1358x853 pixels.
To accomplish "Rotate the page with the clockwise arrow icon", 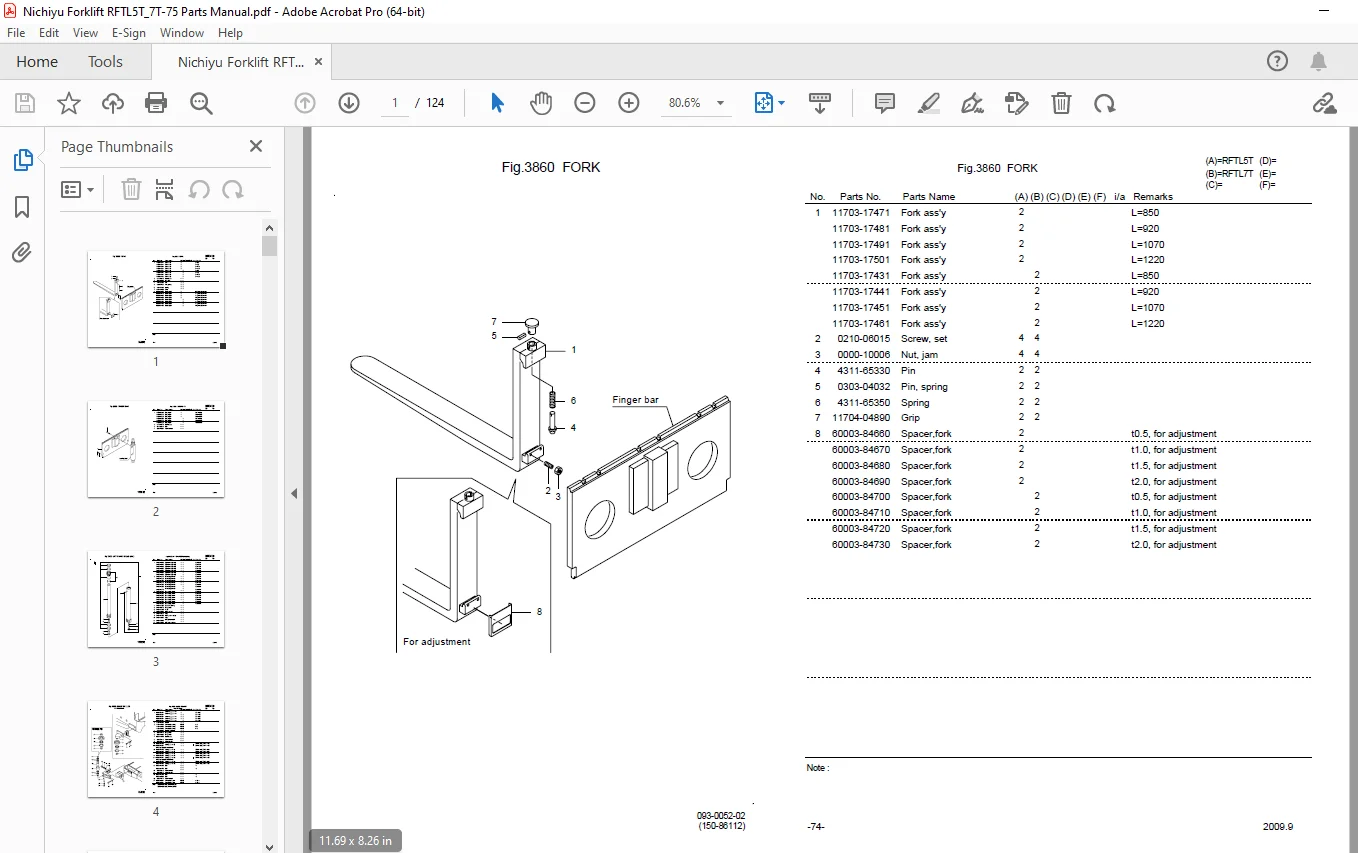I will (x=1105, y=103).
